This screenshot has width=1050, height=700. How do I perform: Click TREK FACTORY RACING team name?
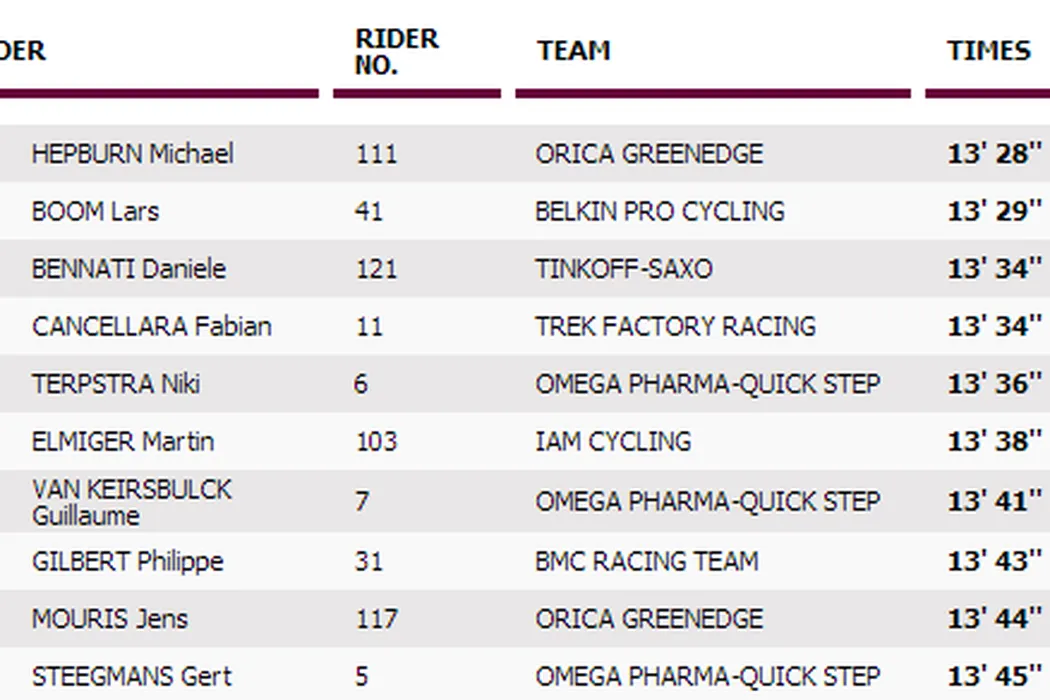point(675,327)
